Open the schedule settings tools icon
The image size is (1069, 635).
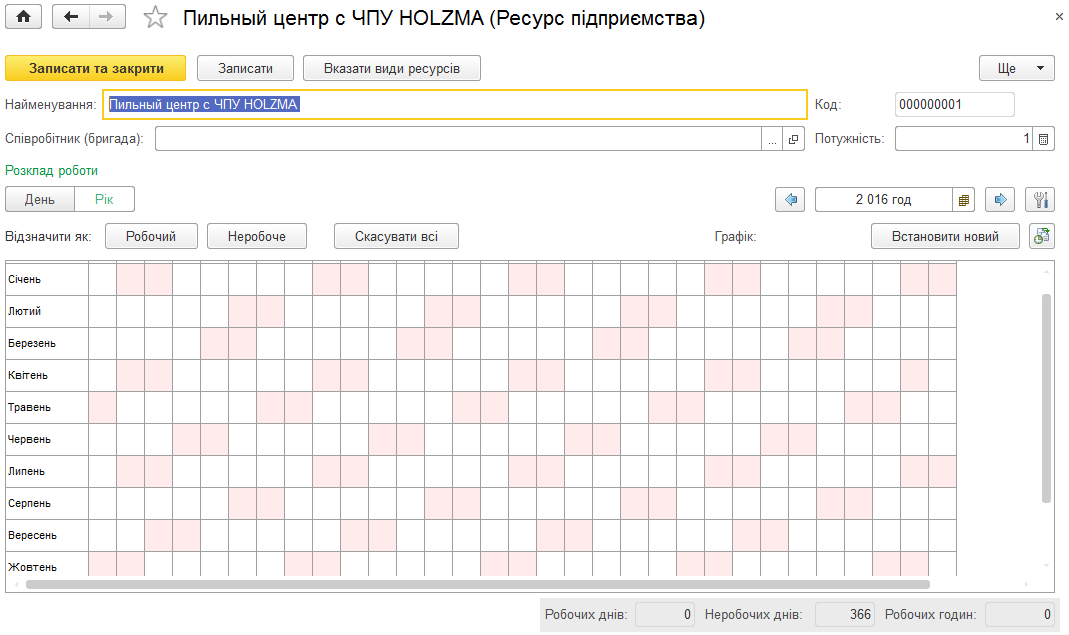(x=1040, y=199)
